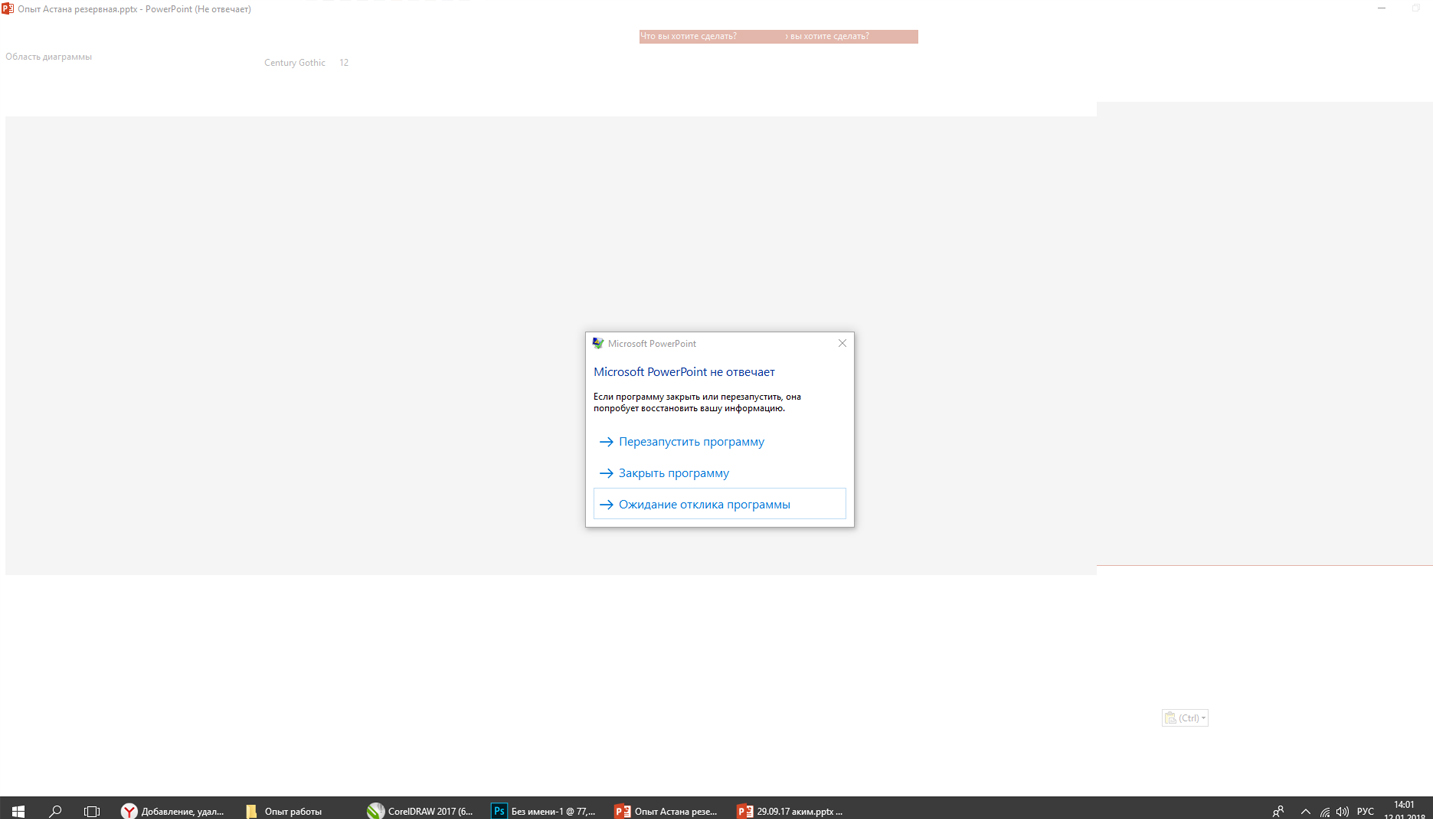
Task: Click the font size box showing 12
Action: (343, 62)
